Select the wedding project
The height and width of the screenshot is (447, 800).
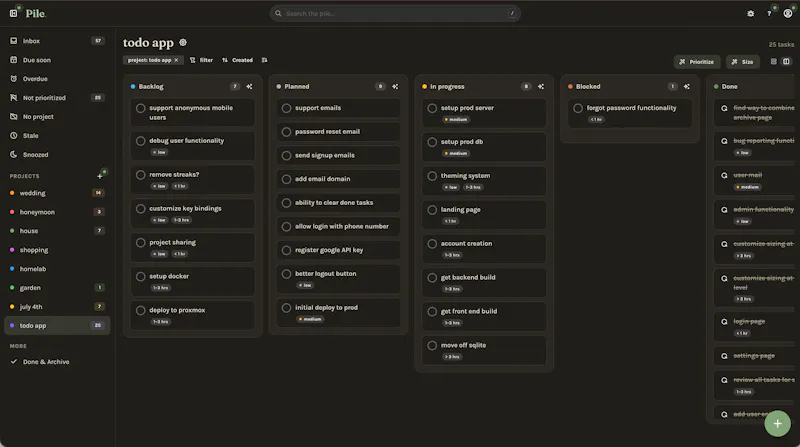click(x=57, y=193)
